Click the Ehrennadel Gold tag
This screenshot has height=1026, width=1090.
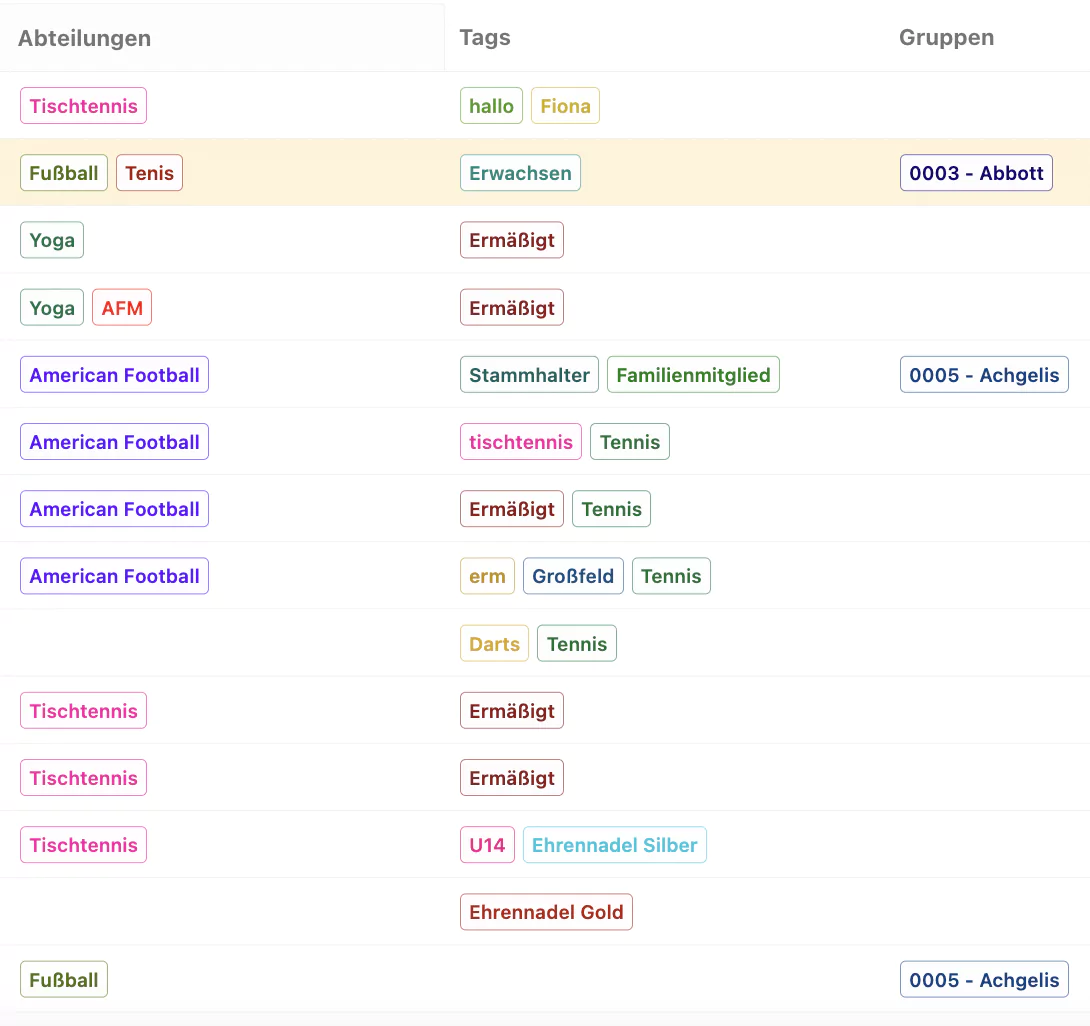[546, 912]
